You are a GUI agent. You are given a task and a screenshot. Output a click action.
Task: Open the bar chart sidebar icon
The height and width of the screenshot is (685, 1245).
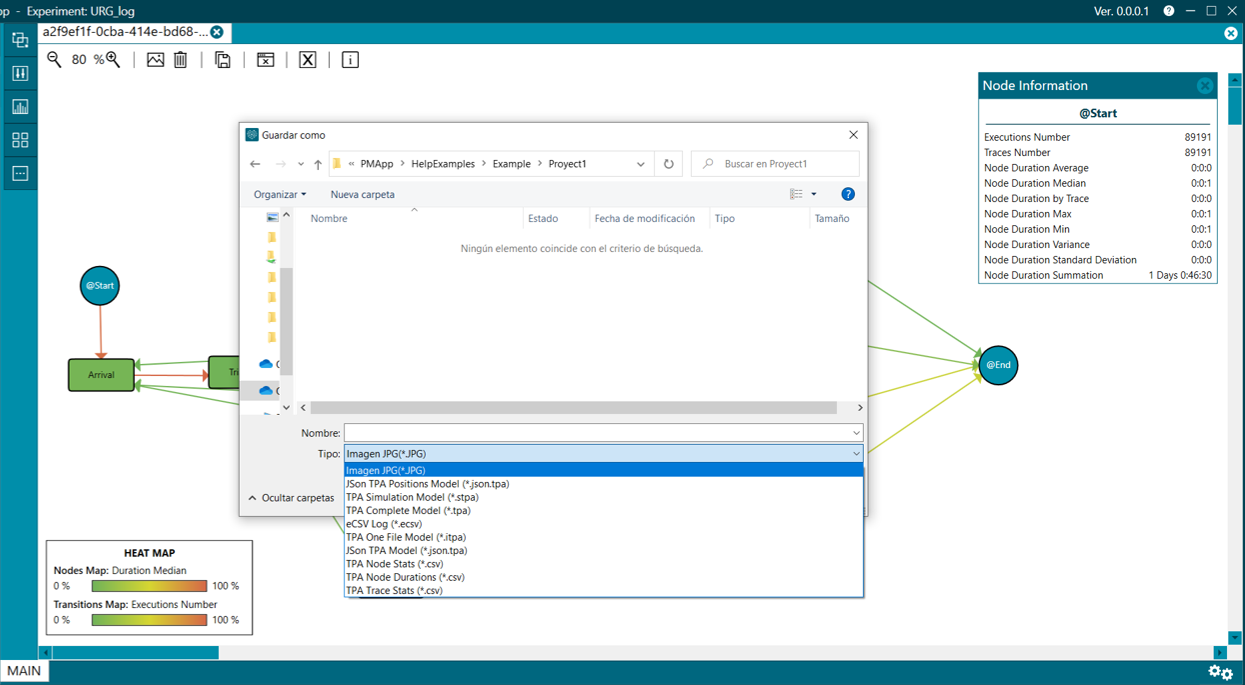tap(20, 107)
